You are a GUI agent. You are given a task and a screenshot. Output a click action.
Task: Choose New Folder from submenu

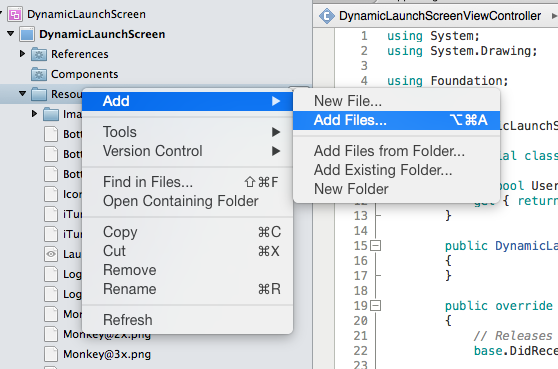pyautogui.click(x=396, y=189)
